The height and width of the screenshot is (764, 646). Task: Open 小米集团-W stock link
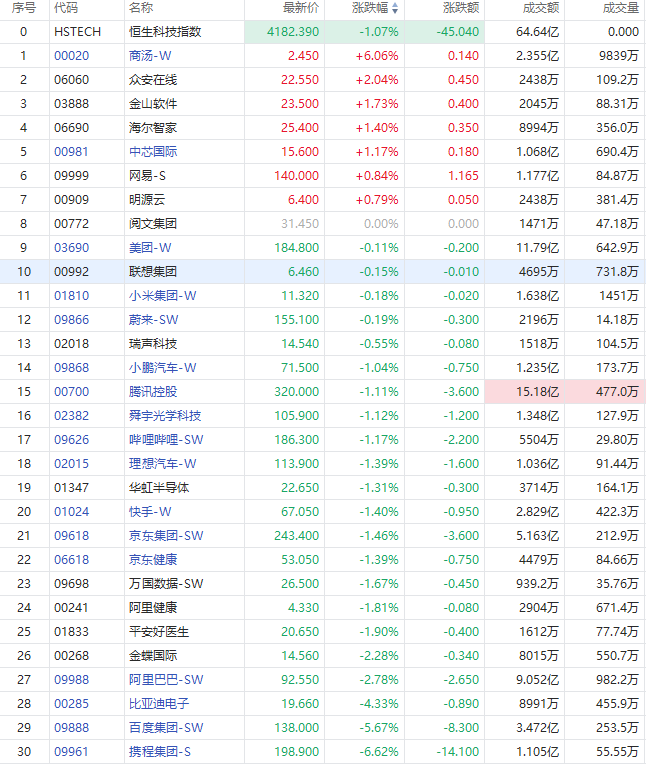[162, 296]
